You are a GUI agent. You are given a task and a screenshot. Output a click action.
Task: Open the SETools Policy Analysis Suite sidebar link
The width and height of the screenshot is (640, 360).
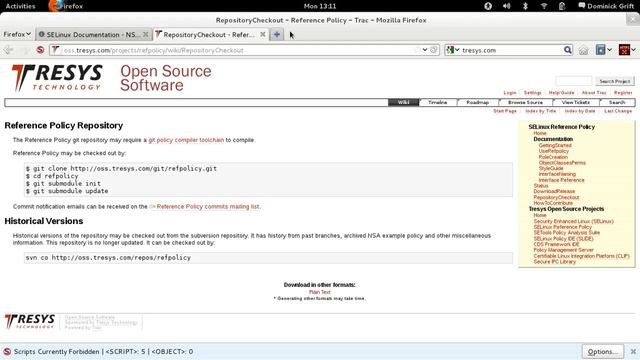click(567, 233)
